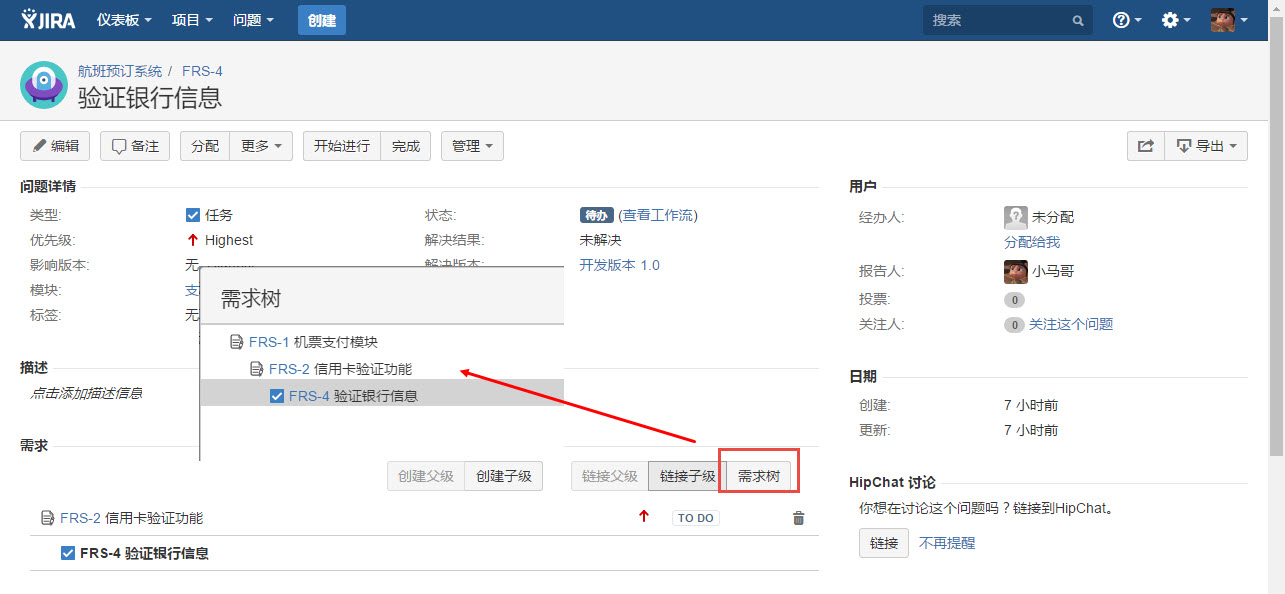Open the 问题 dropdown menu
The image size is (1285, 594).
(x=253, y=20)
